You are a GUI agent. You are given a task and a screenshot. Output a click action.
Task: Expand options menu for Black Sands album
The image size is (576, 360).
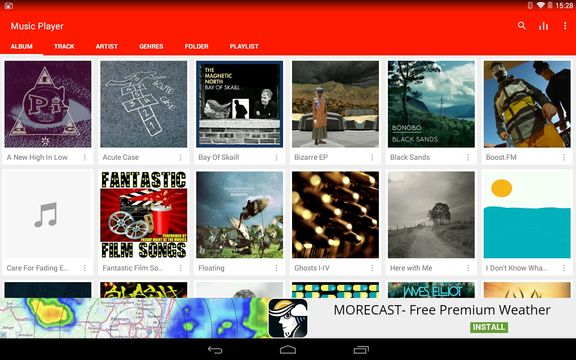point(468,157)
